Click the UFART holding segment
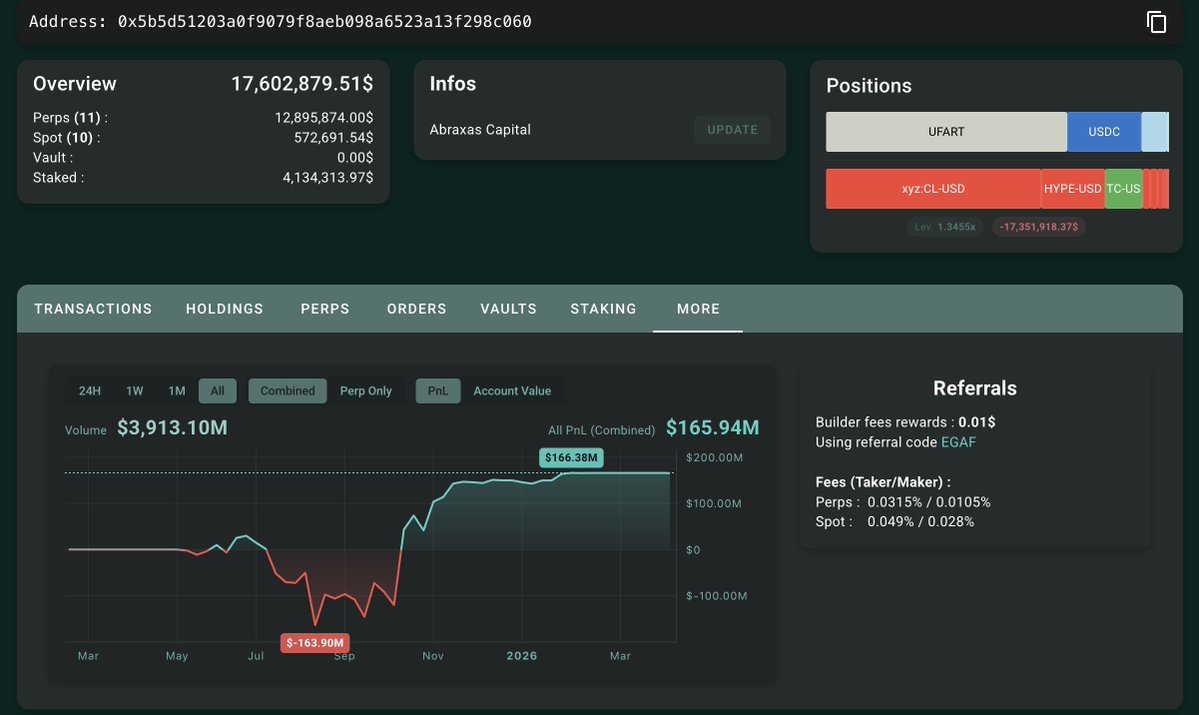Image resolution: width=1199 pixels, height=715 pixels. [944, 131]
